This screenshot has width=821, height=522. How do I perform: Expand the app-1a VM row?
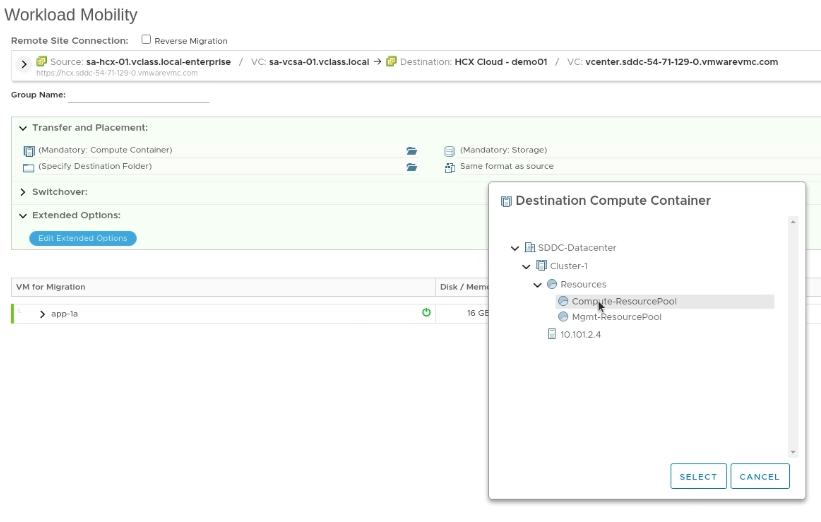click(42, 314)
